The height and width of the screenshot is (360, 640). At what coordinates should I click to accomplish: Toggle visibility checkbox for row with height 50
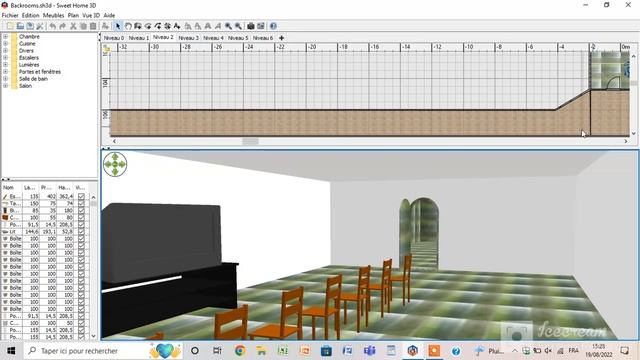(81, 323)
